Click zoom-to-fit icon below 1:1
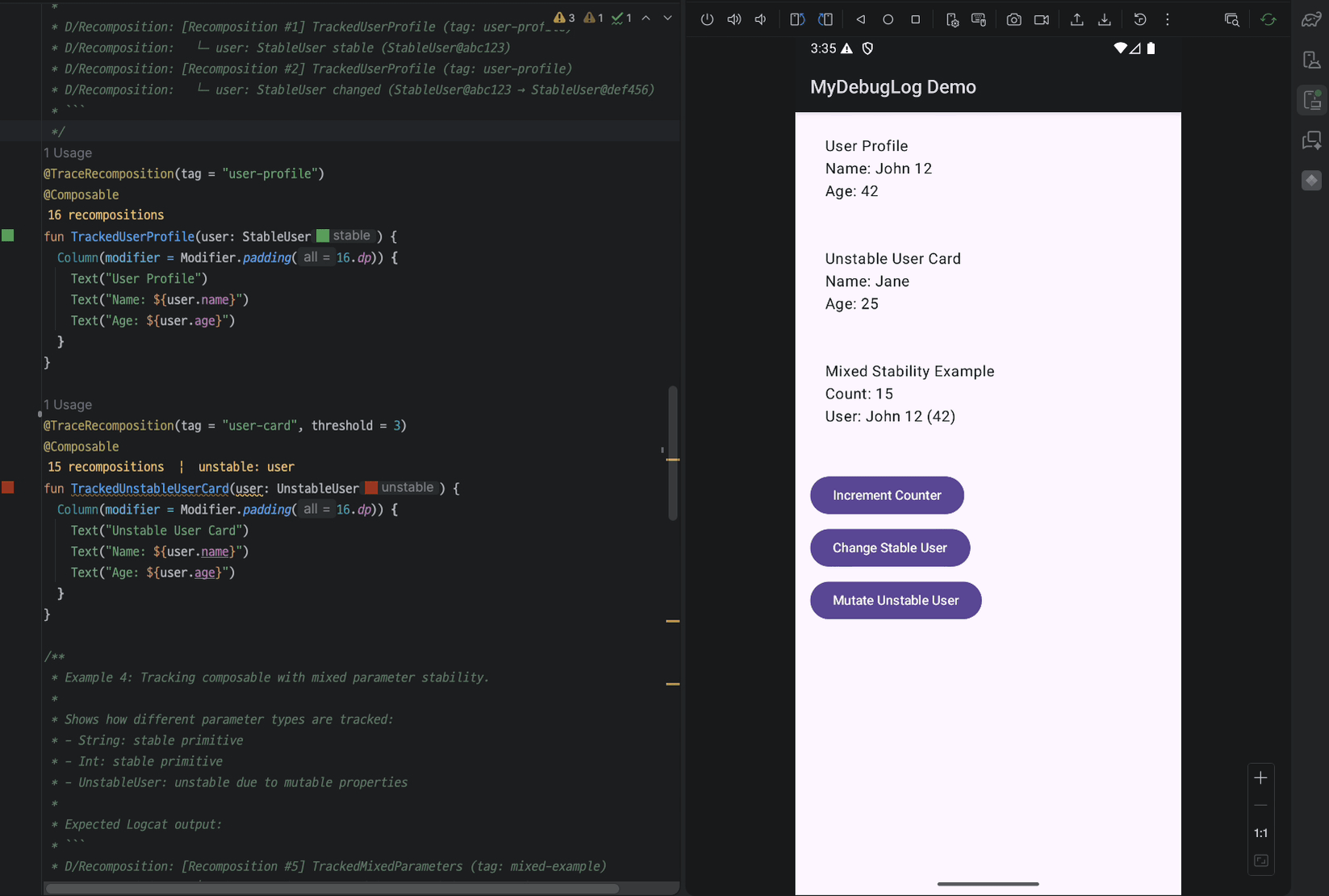Image resolution: width=1329 pixels, height=896 pixels. tap(1260, 861)
